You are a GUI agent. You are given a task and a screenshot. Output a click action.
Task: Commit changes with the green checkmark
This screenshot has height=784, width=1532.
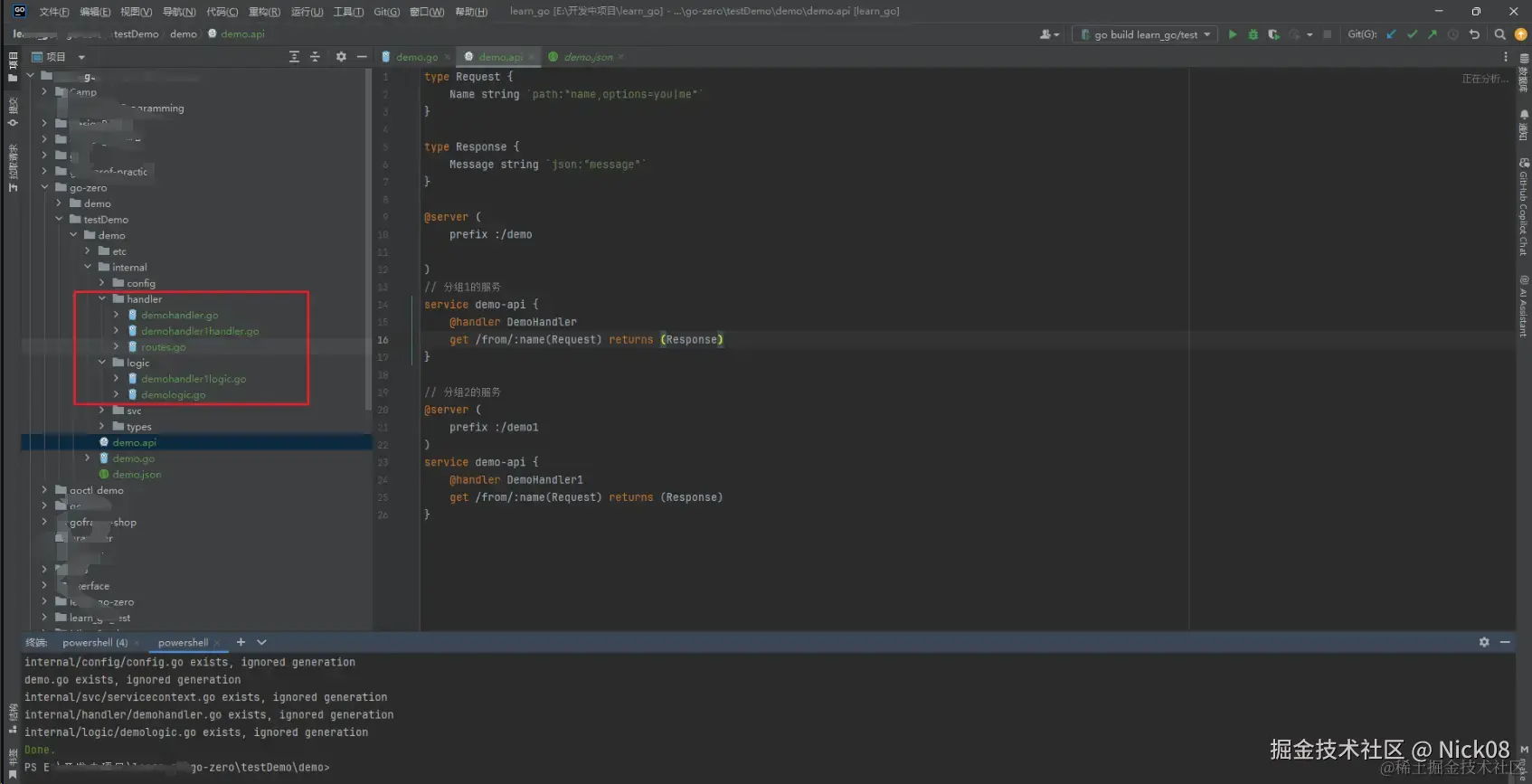point(1412,34)
